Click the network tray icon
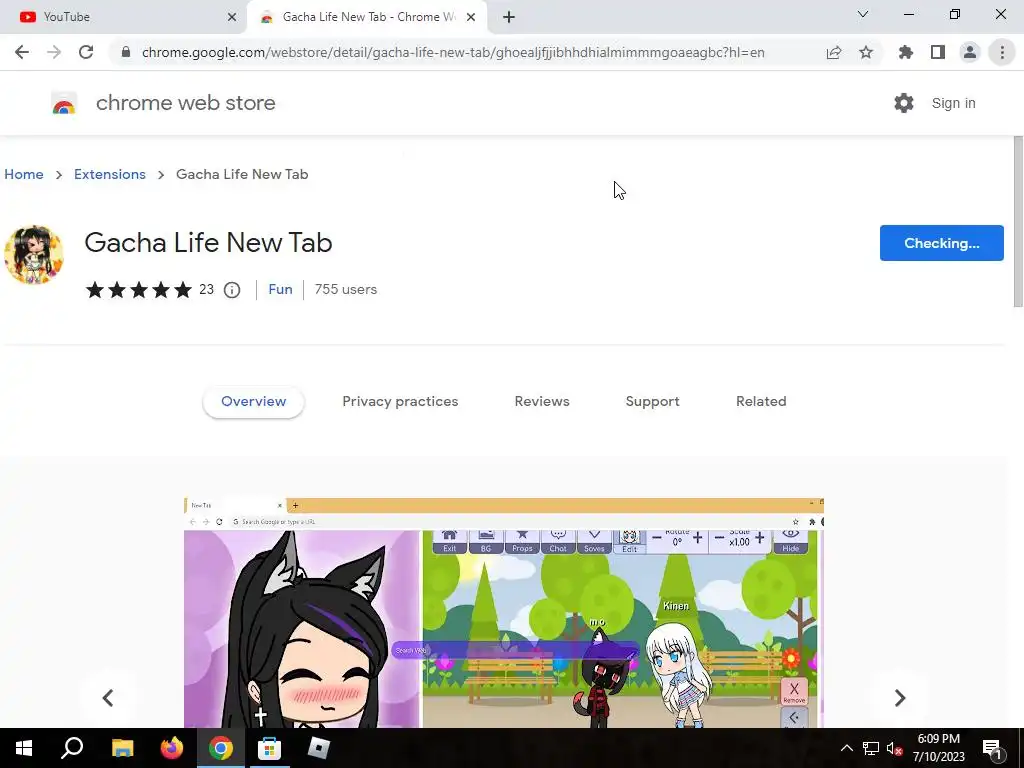This screenshot has height=768, width=1024. [871, 748]
